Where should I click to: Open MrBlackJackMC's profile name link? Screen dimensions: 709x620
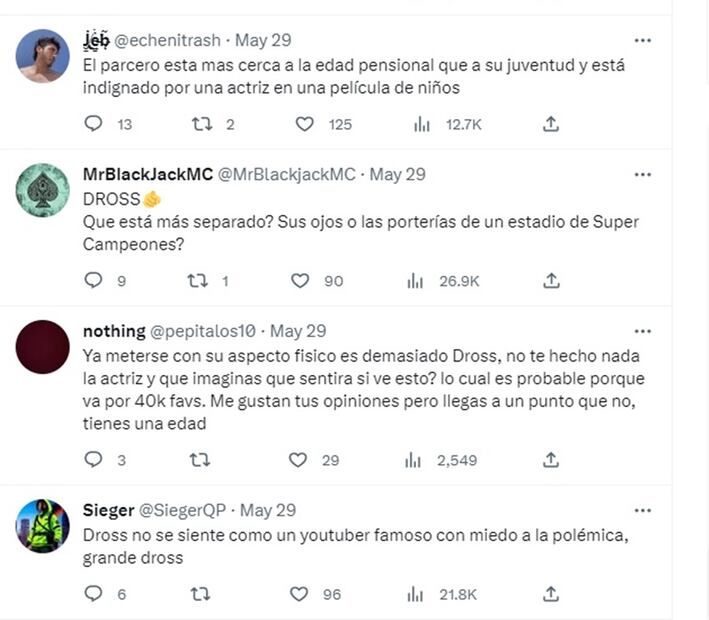[147, 174]
